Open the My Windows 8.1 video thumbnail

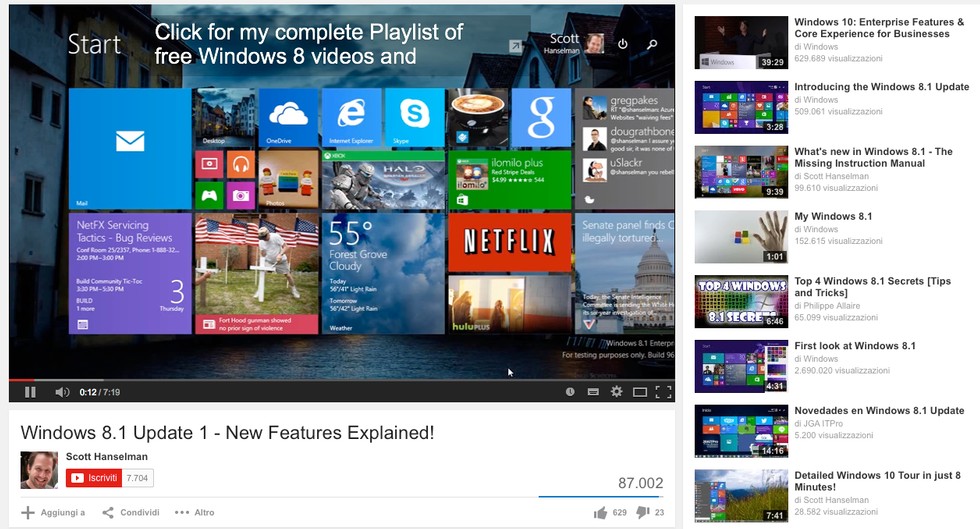tap(741, 236)
